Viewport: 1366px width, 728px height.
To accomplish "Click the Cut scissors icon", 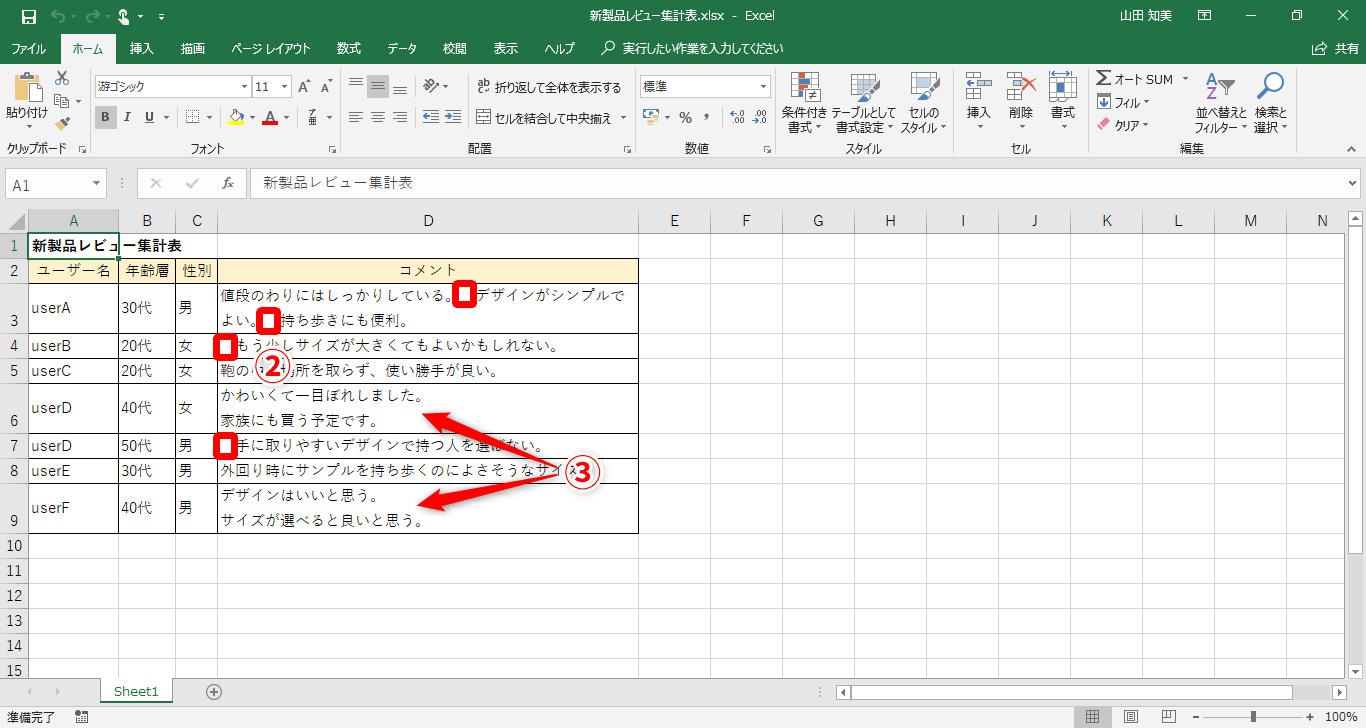I will (x=62, y=78).
